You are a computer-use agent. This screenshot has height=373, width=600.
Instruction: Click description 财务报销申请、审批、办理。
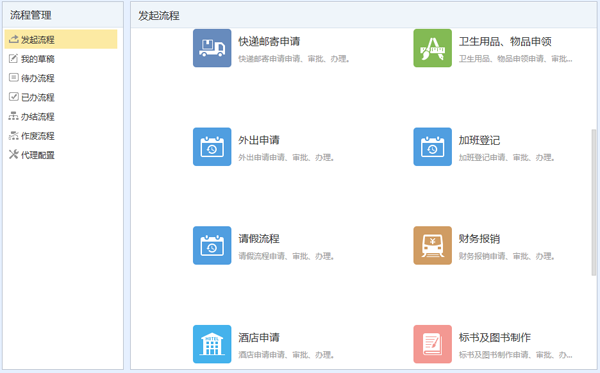[x=507, y=256]
